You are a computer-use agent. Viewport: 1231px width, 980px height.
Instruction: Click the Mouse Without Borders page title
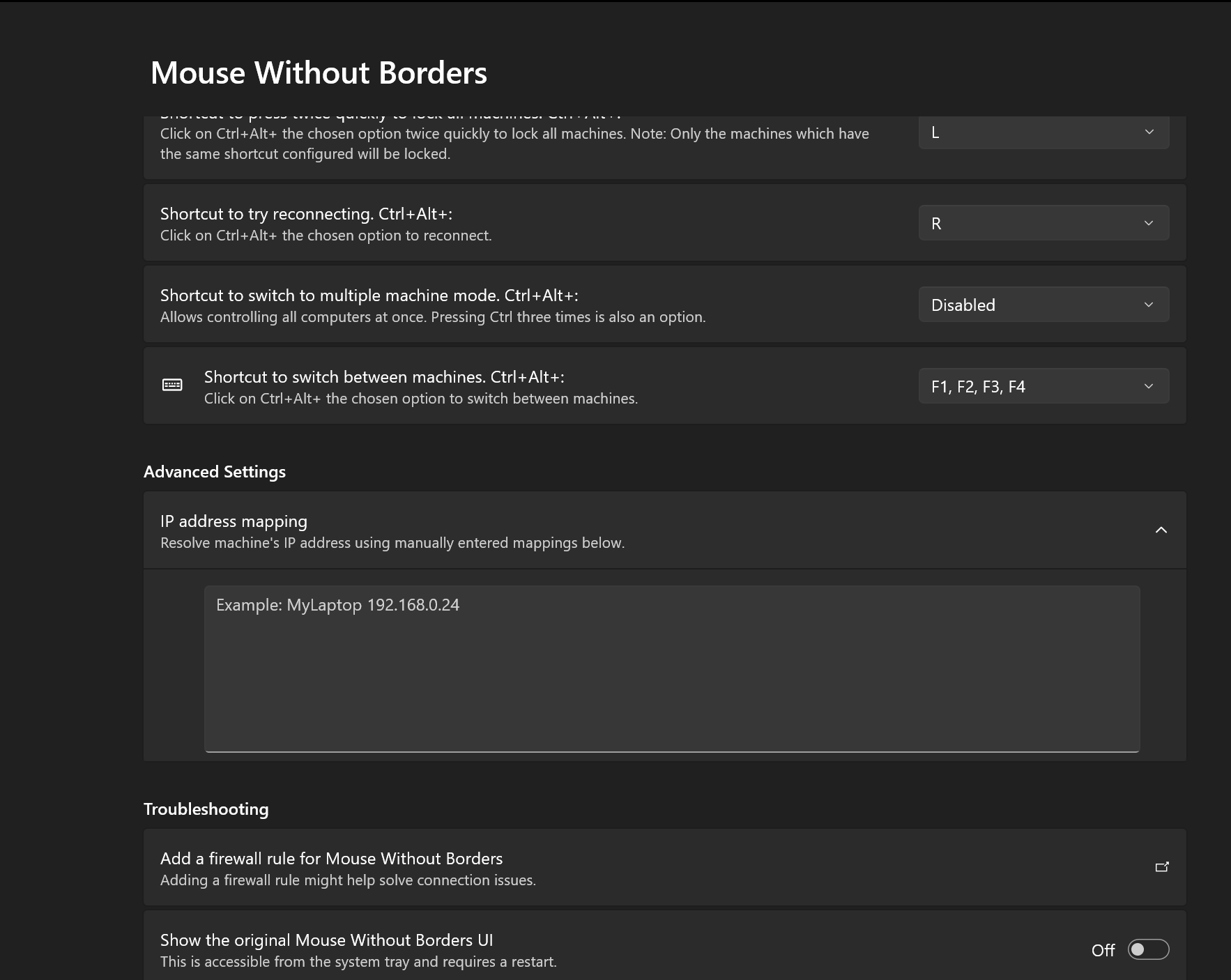pos(319,72)
